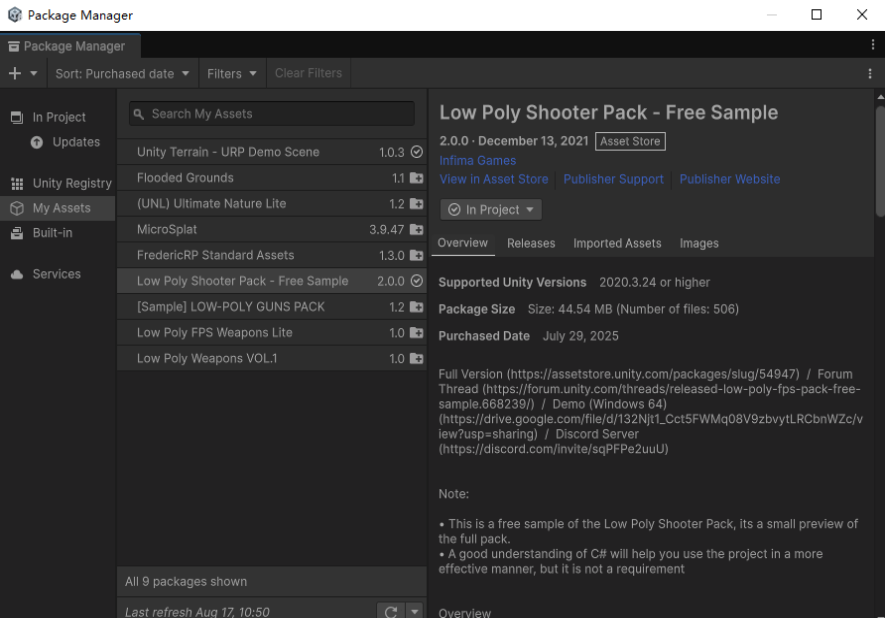Select the Flooded Grounds package
This screenshot has width=886, height=619.
pyautogui.click(x=272, y=178)
